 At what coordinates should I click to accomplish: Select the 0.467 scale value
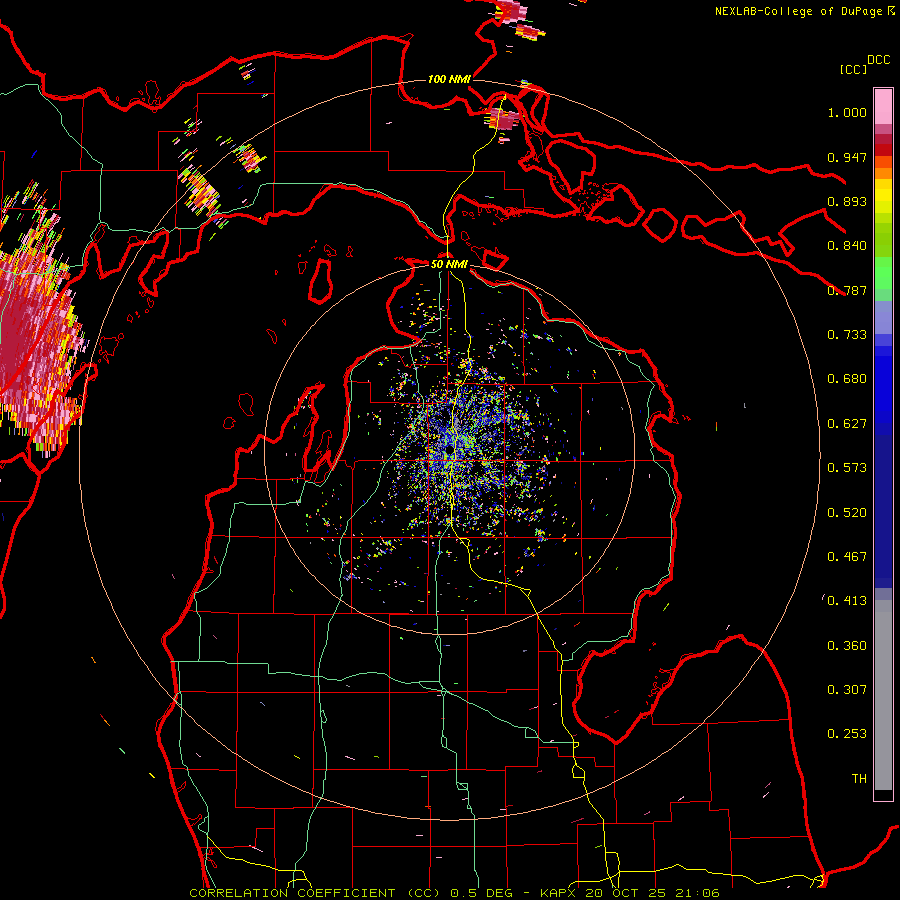tap(847, 557)
